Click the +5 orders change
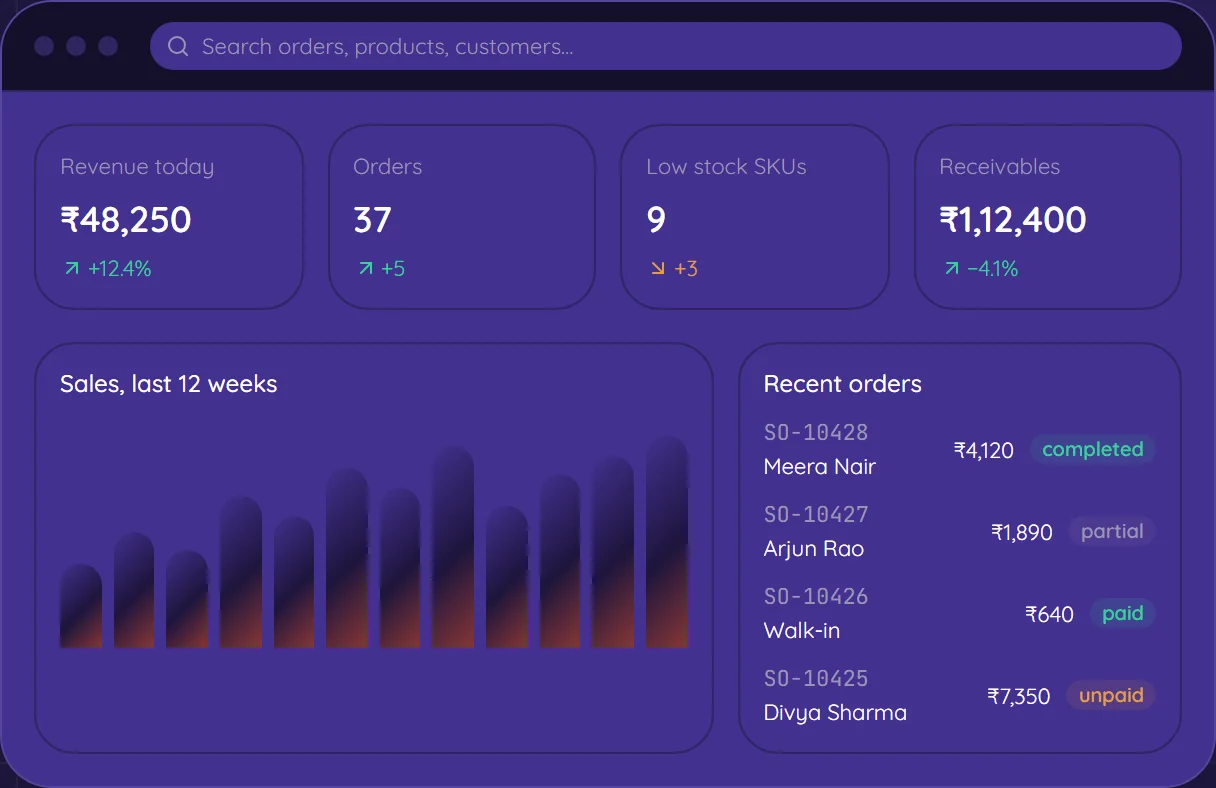1216x788 pixels. pyautogui.click(x=393, y=268)
